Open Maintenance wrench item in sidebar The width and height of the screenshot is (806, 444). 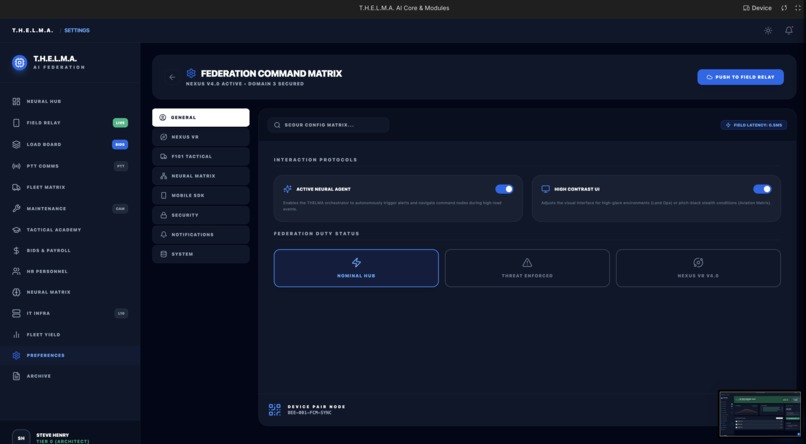coord(70,209)
